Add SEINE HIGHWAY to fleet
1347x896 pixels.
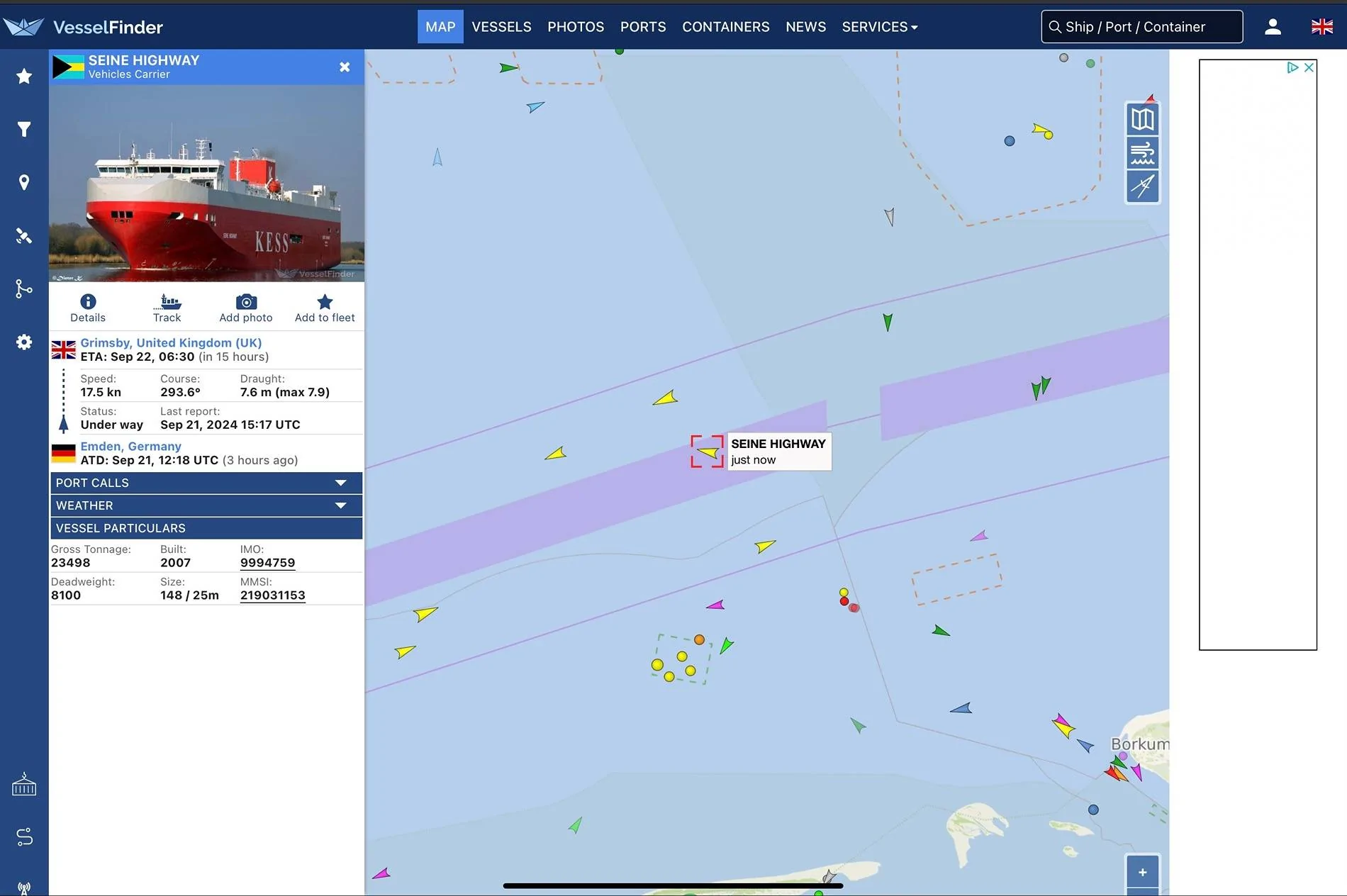point(325,308)
